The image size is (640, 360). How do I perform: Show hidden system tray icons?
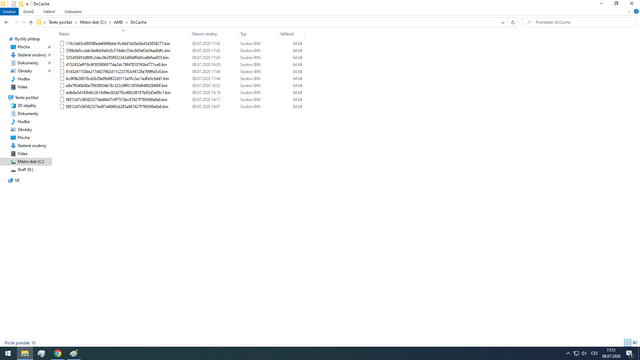(x=568, y=353)
